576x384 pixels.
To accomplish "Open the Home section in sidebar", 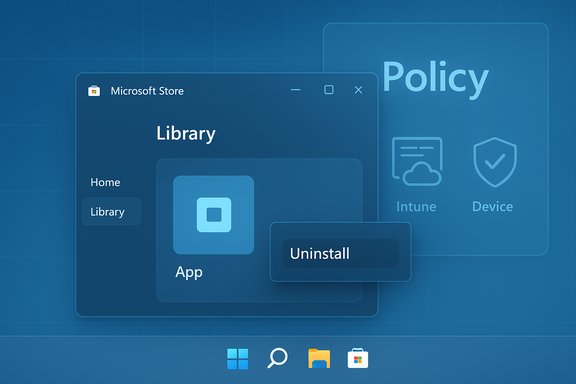I will [x=105, y=182].
